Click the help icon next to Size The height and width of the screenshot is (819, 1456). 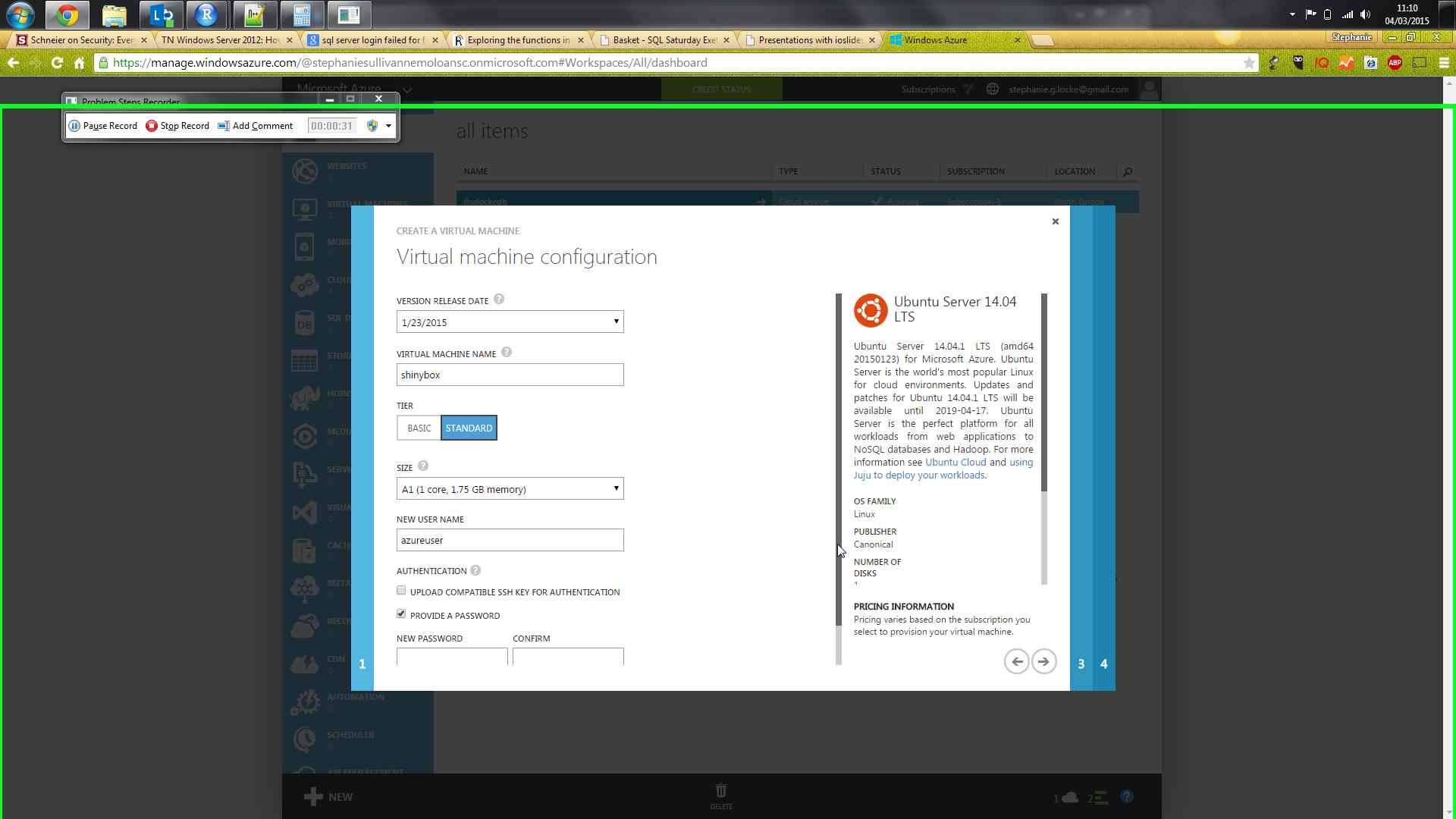pos(423,466)
